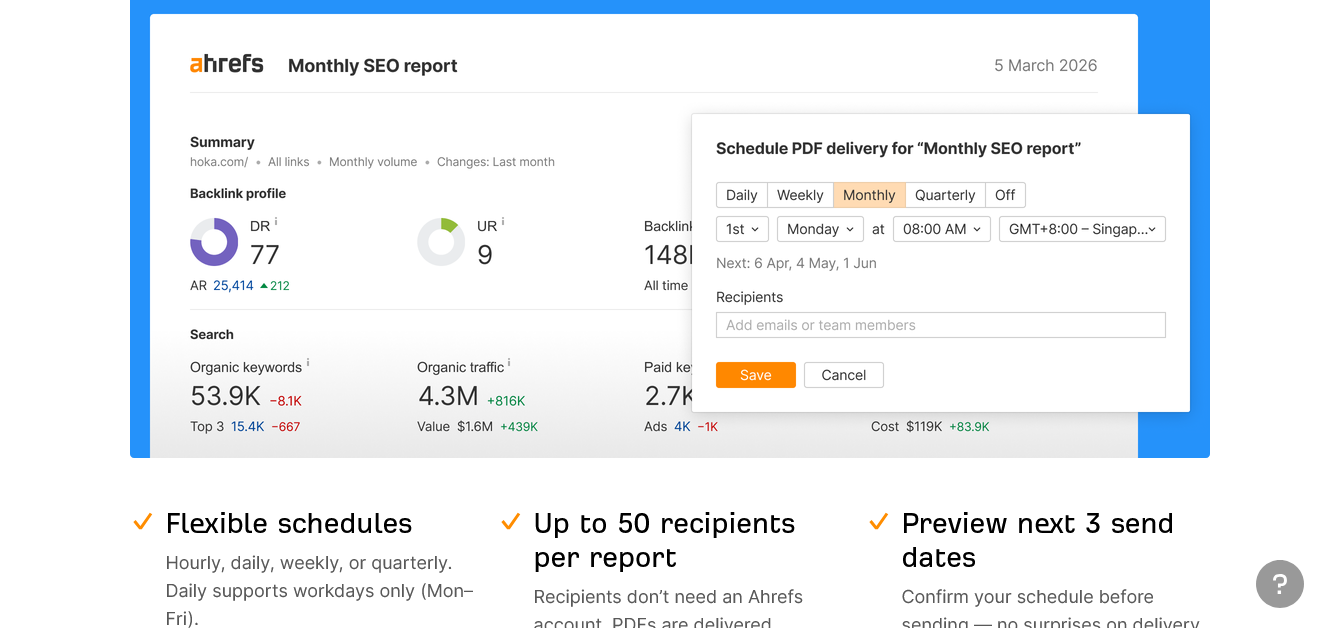The height and width of the screenshot is (628, 1340).
Task: Click the recipients email input field
Action: pos(941,325)
